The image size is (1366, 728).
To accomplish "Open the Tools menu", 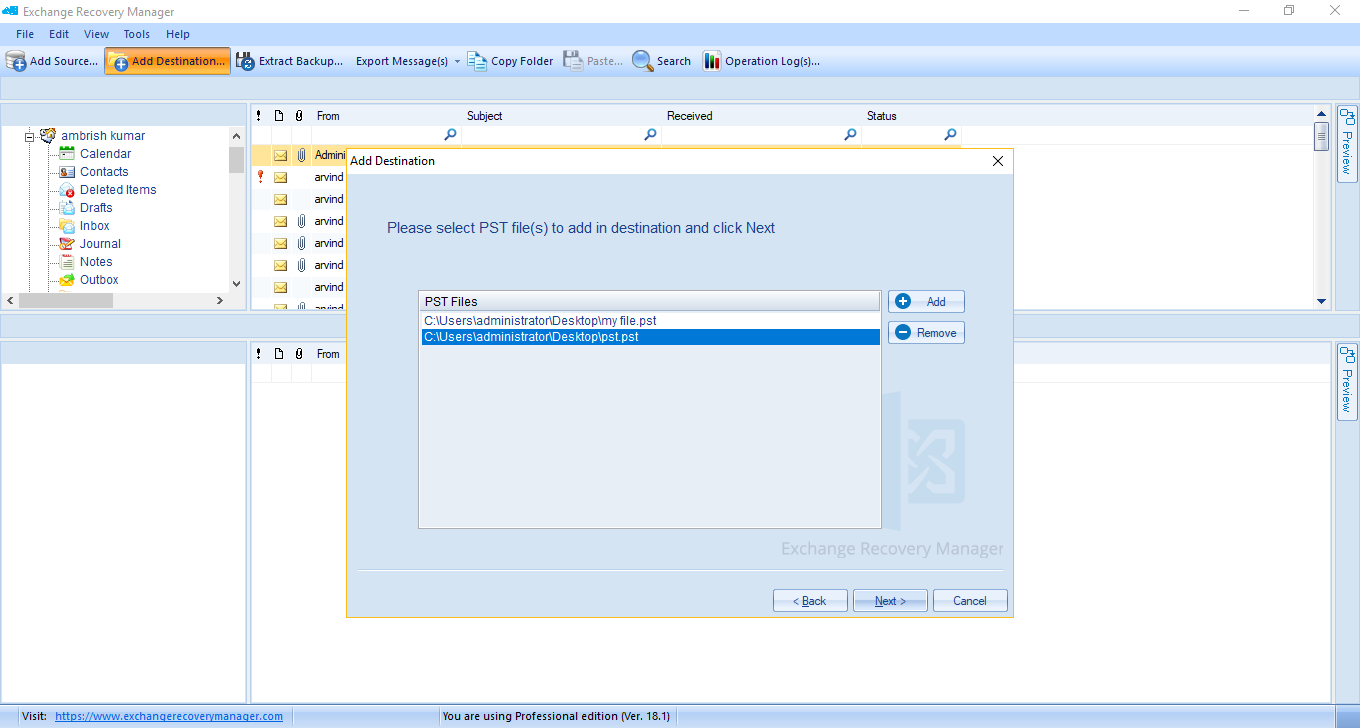I will point(137,34).
